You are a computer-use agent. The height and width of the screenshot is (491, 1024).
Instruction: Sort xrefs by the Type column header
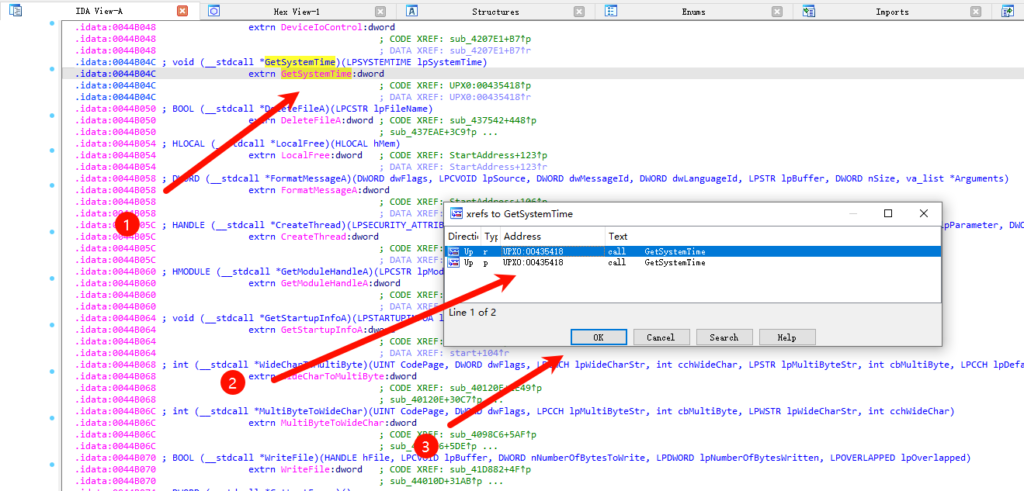[x=491, y=236]
